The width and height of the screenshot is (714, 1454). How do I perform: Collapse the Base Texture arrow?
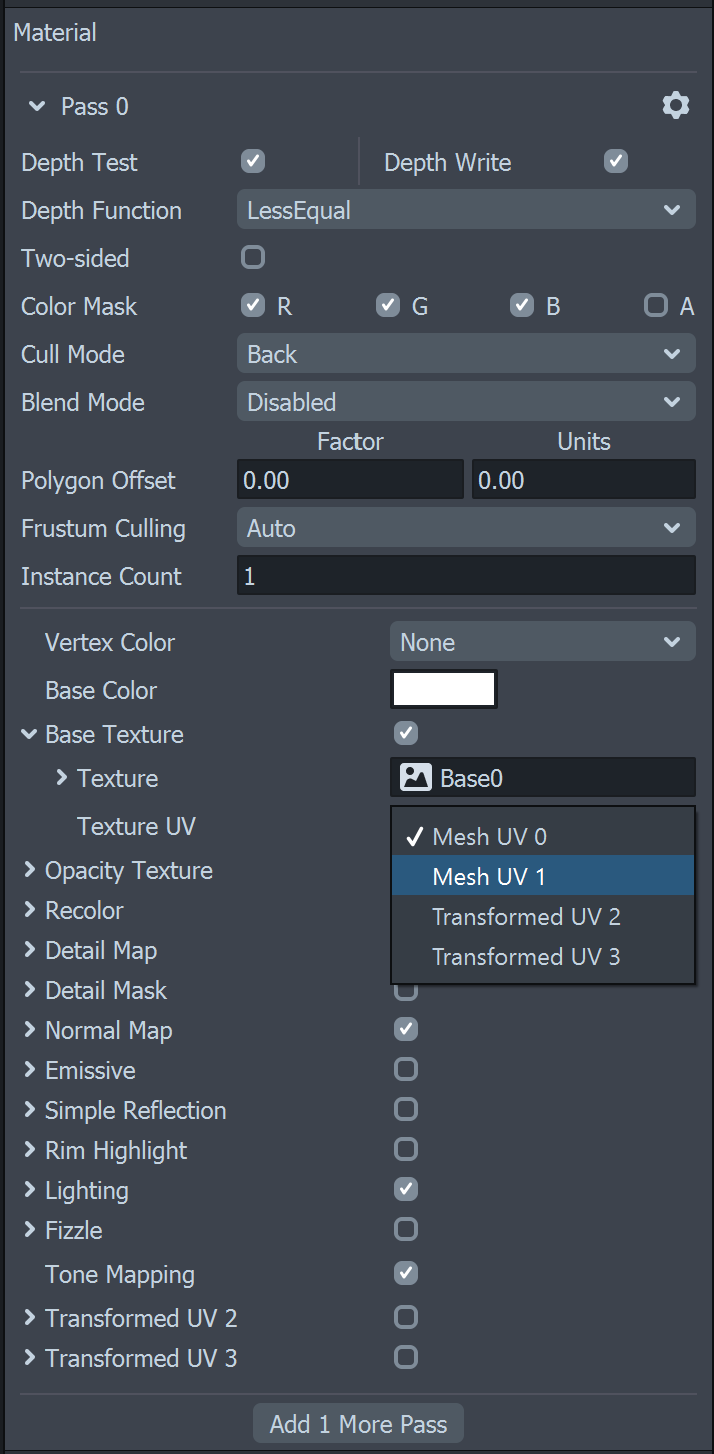coord(29,734)
